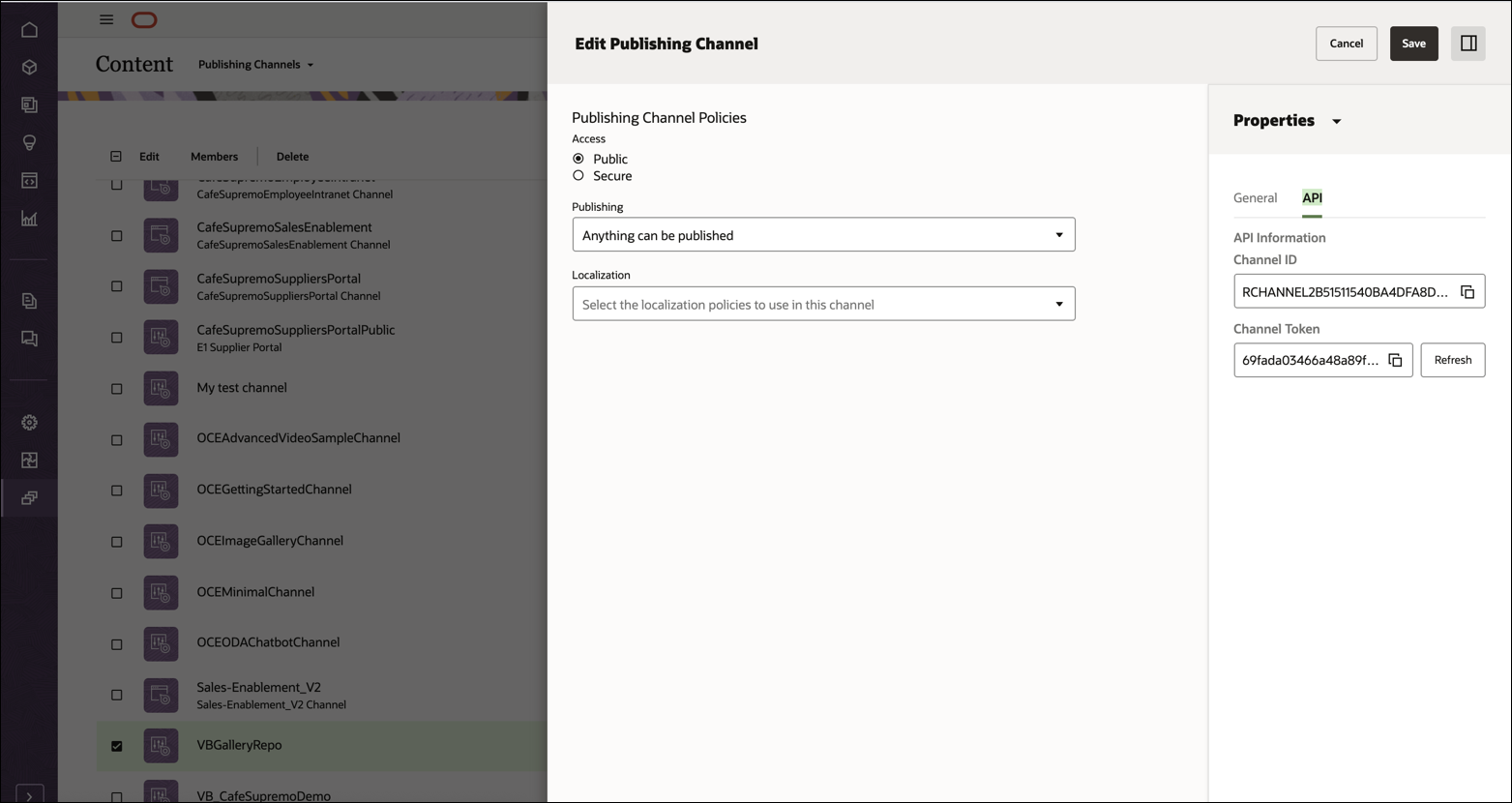
Task: Open the Publishing Channels menu next to Content
Action: point(255,64)
